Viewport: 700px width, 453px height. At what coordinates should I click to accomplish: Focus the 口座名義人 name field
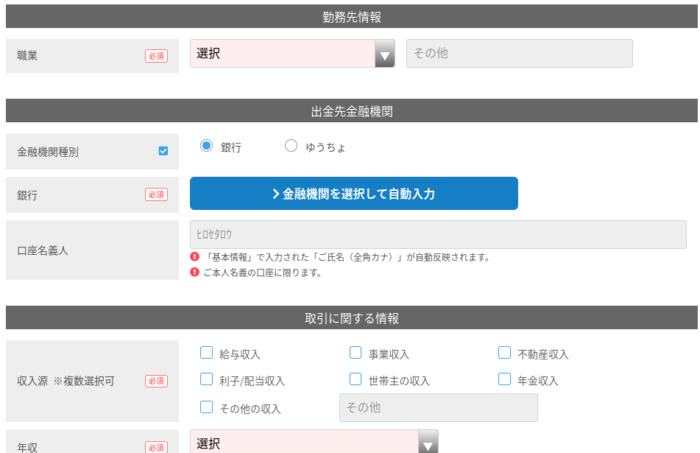tap(438, 234)
